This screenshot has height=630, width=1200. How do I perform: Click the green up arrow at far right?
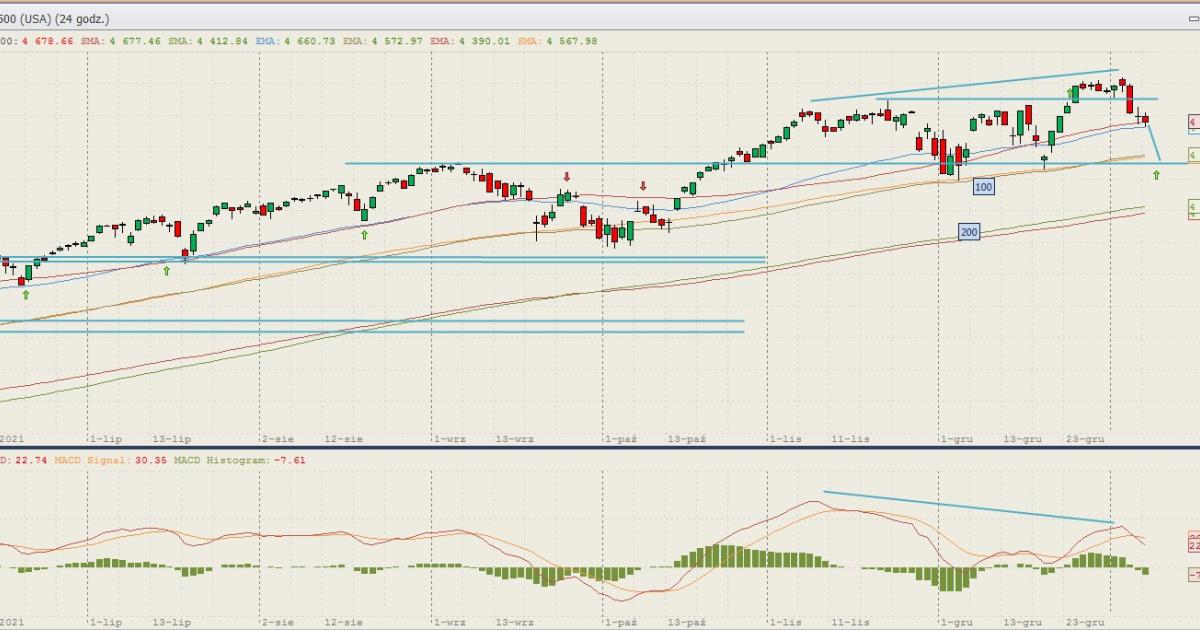(x=1156, y=175)
